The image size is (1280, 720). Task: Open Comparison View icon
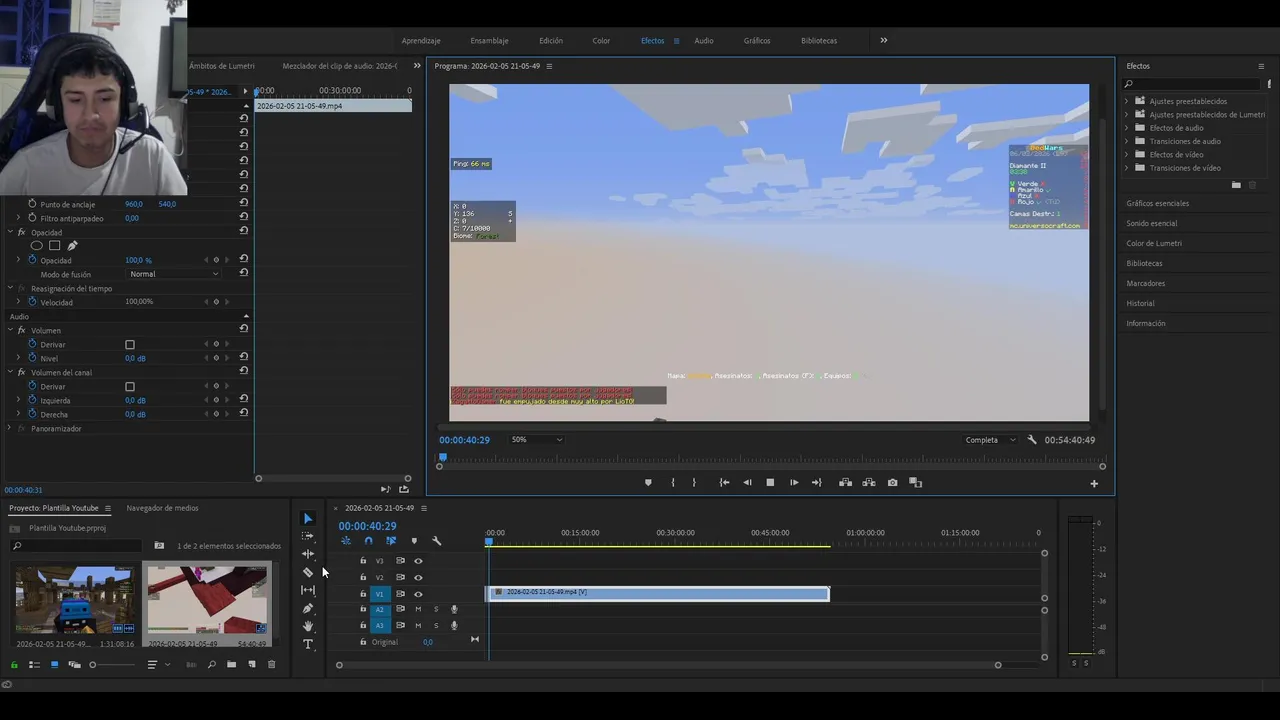click(915, 483)
